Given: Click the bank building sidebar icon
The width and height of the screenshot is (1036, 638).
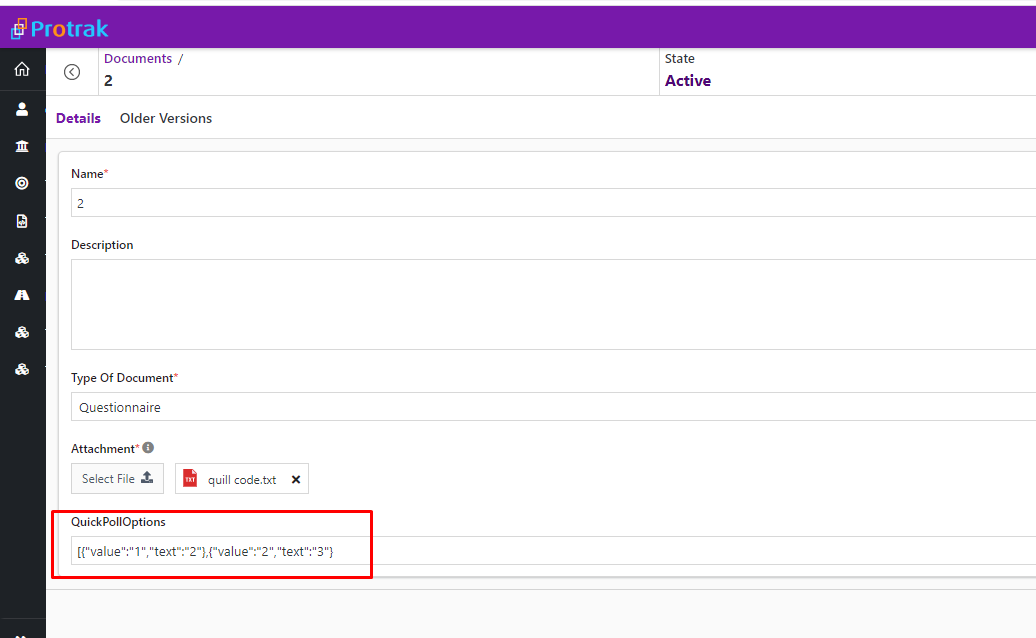Looking at the screenshot, I should [22, 146].
